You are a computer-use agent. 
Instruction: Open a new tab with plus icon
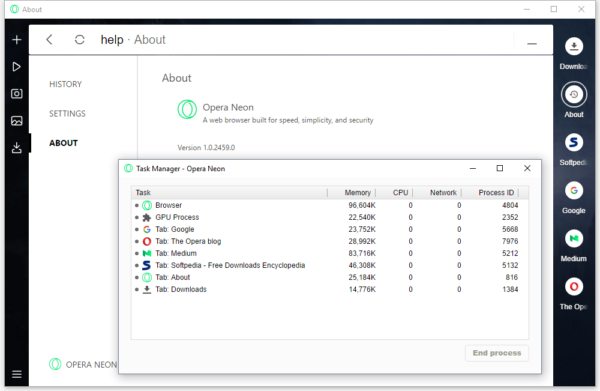click(x=16, y=40)
